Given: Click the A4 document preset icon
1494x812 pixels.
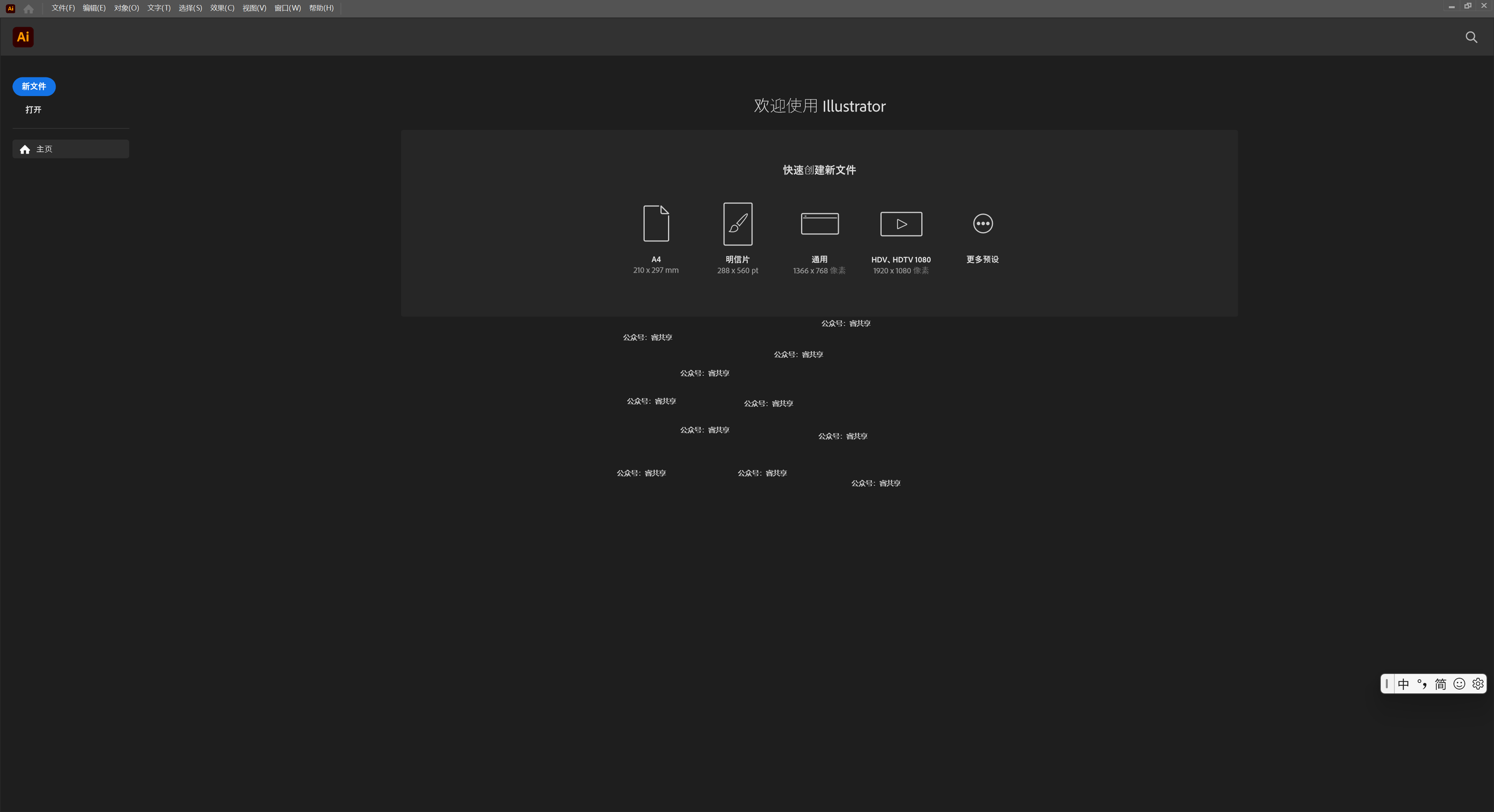Looking at the screenshot, I should 656,224.
